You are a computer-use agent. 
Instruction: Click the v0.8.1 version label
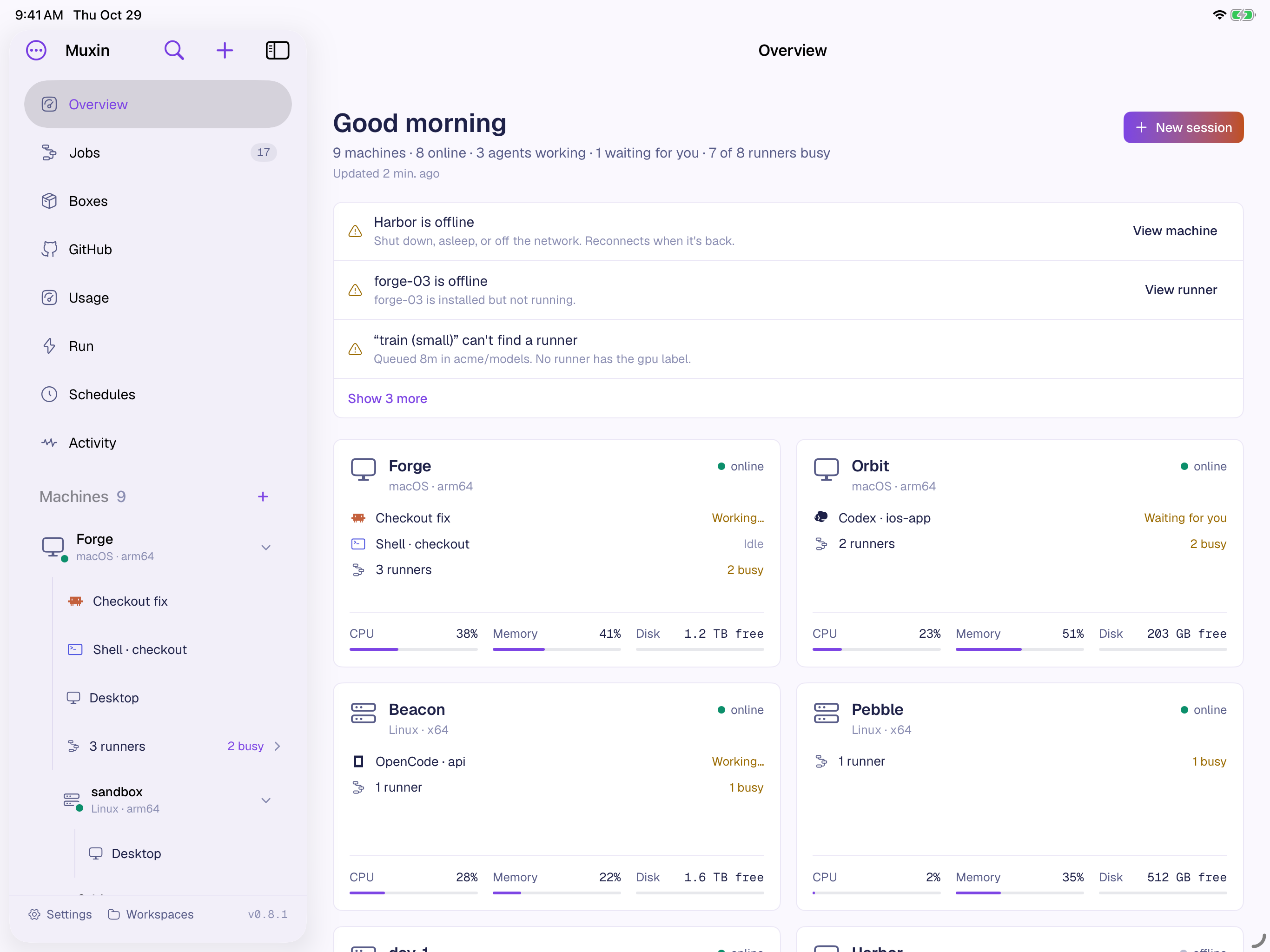(x=268, y=914)
